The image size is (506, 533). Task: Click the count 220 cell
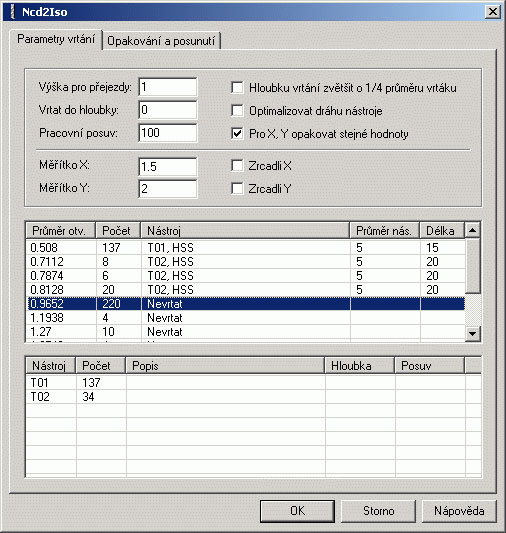pyautogui.click(x=111, y=304)
